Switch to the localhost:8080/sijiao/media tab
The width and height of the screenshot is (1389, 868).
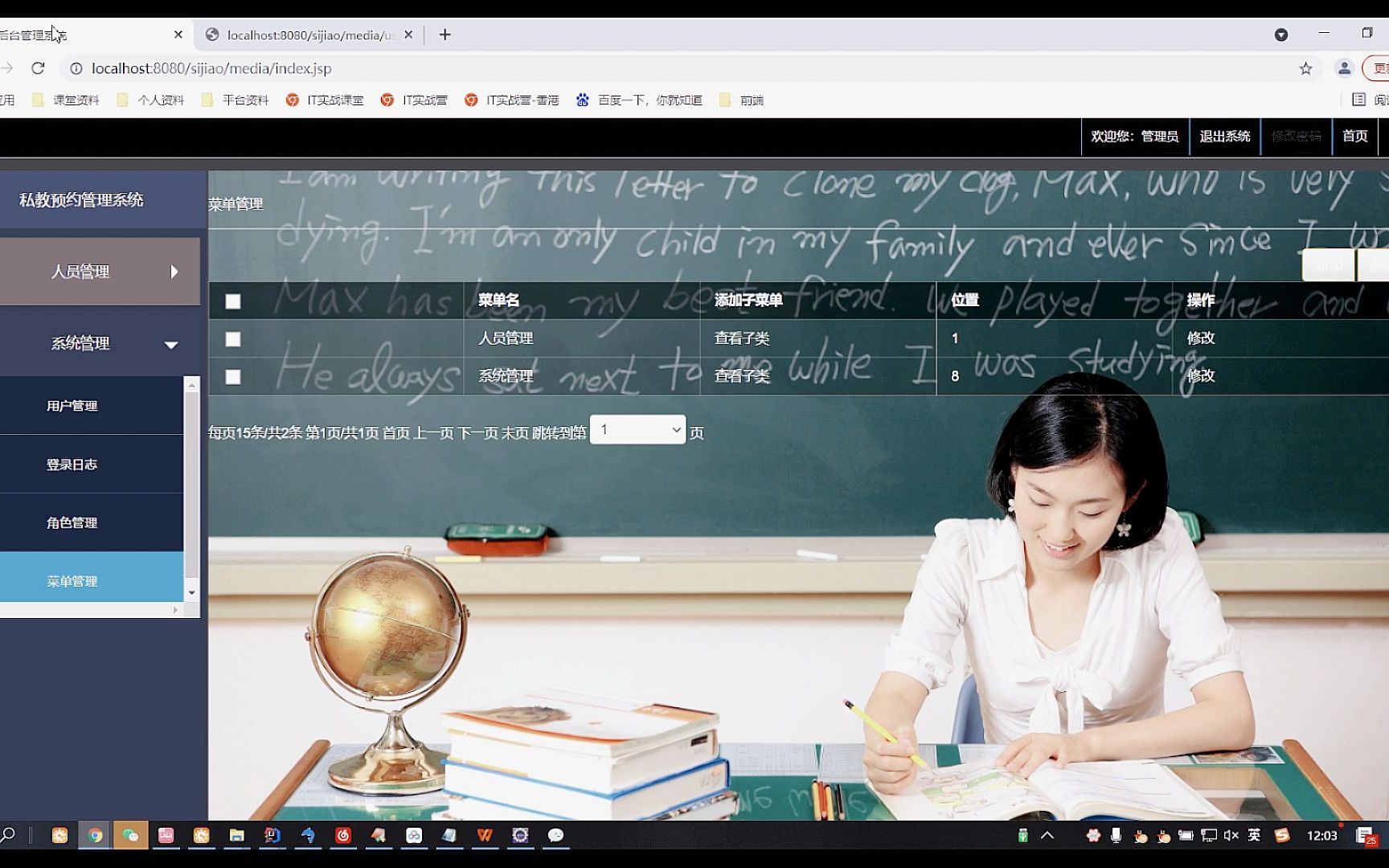tap(305, 35)
